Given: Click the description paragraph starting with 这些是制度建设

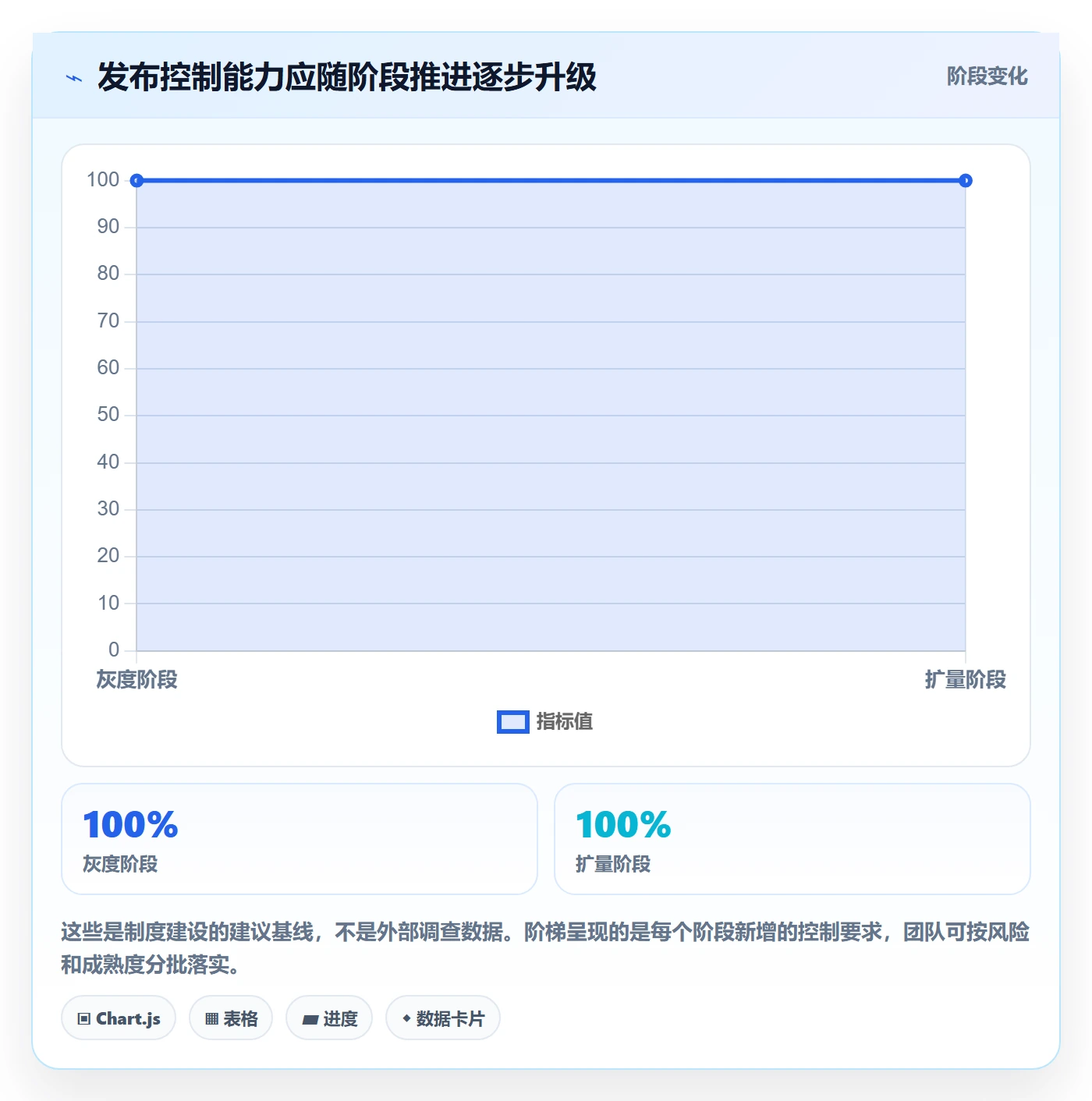Looking at the screenshot, I should (x=545, y=948).
